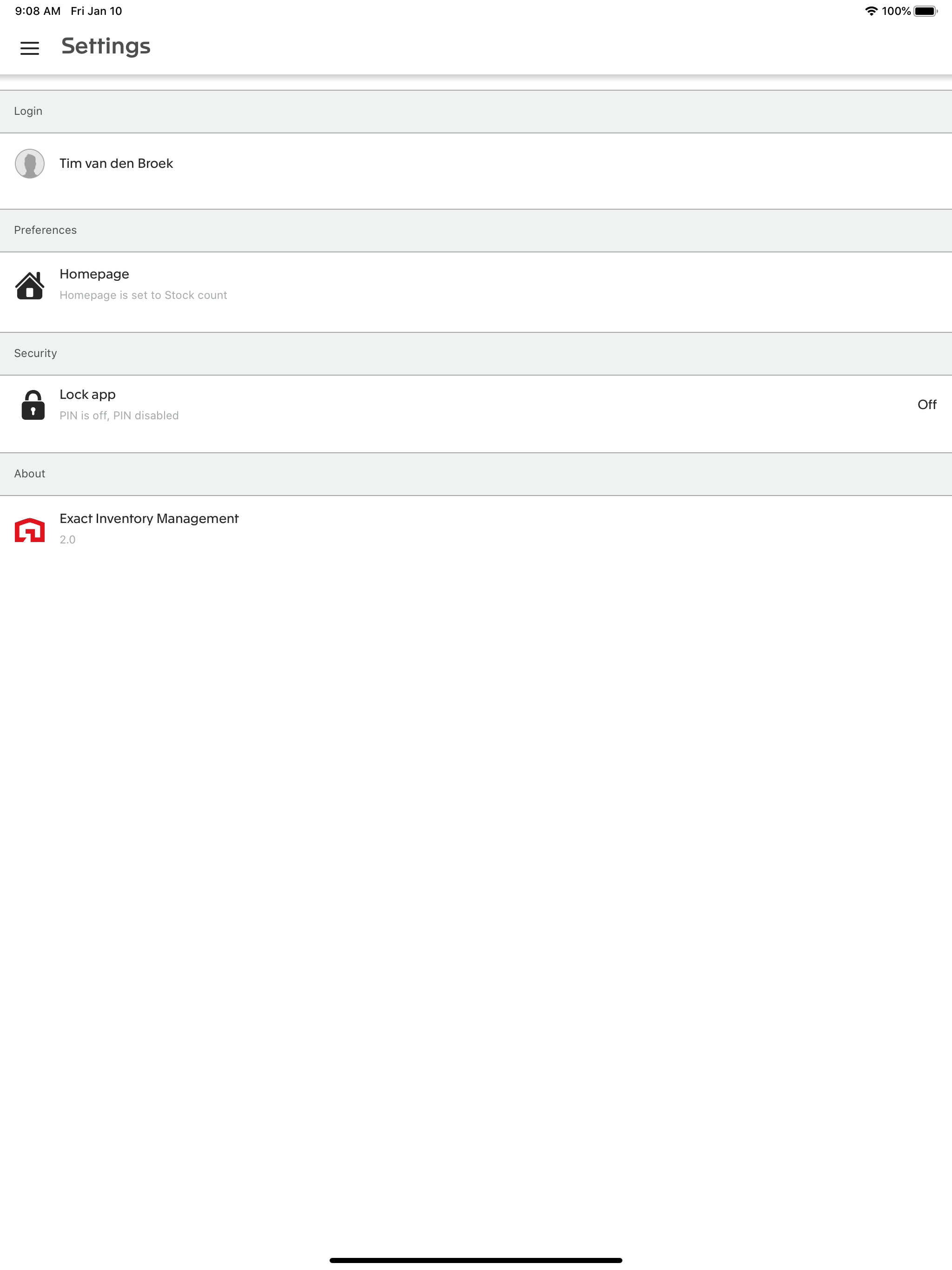This screenshot has height=1270, width=952.
Task: Tap the home indicator bar
Action: click(476, 1260)
